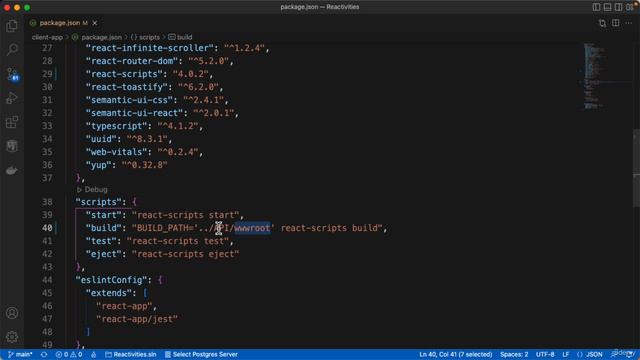Image resolution: width=640 pixels, height=360 pixels.
Task: Click the BUILD_PATH text on line 40
Action: coord(162,228)
